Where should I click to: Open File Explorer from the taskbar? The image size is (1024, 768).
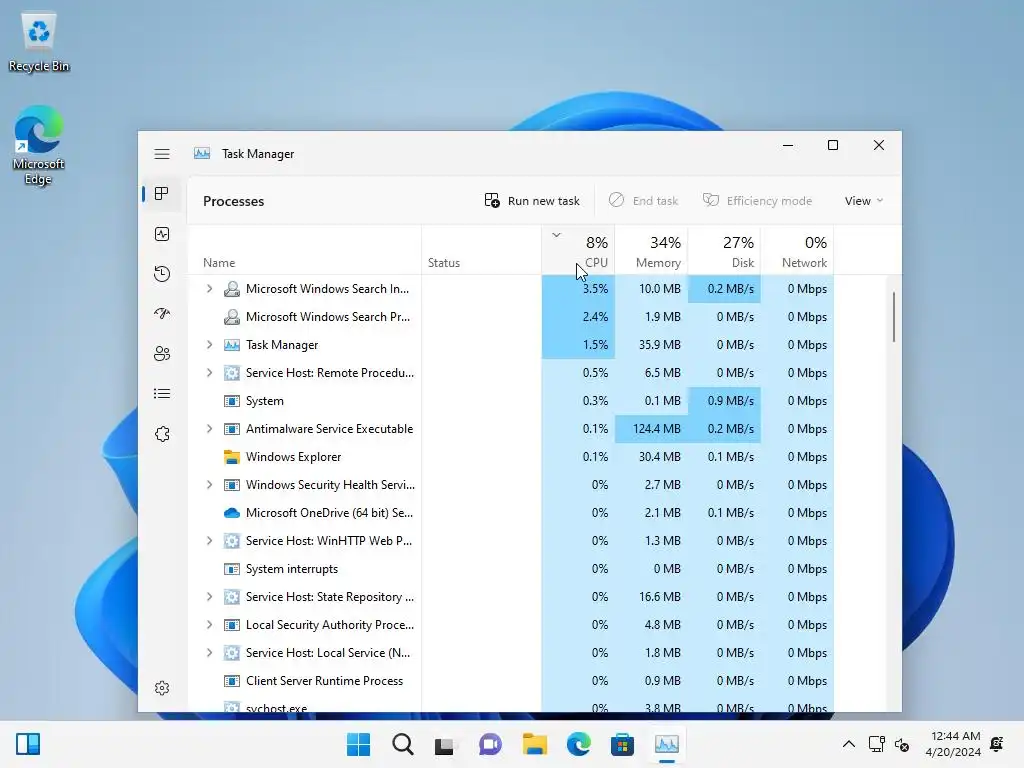534,744
